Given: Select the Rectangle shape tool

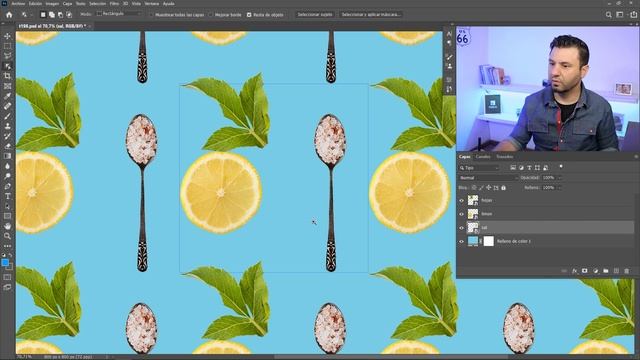Looking at the screenshot, I should (7, 216).
